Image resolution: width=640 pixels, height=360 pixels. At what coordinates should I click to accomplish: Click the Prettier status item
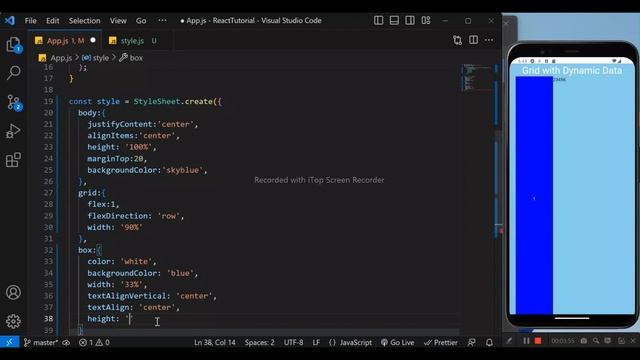click(440, 342)
